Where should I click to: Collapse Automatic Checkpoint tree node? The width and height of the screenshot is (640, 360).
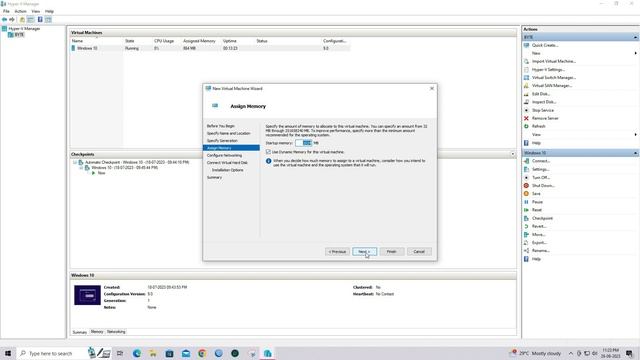[x=75, y=162]
